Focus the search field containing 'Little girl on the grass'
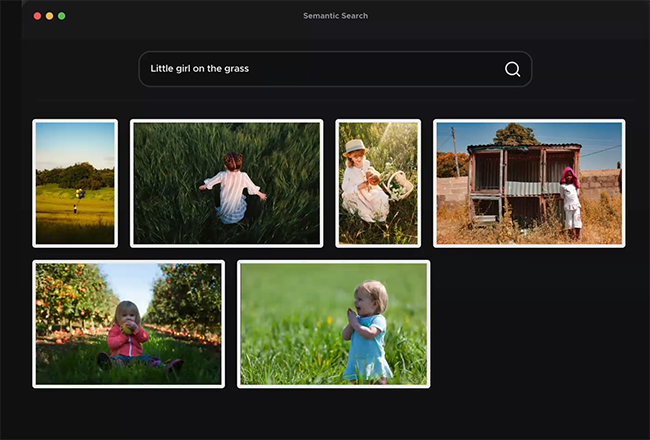The image size is (650, 440). (335, 69)
